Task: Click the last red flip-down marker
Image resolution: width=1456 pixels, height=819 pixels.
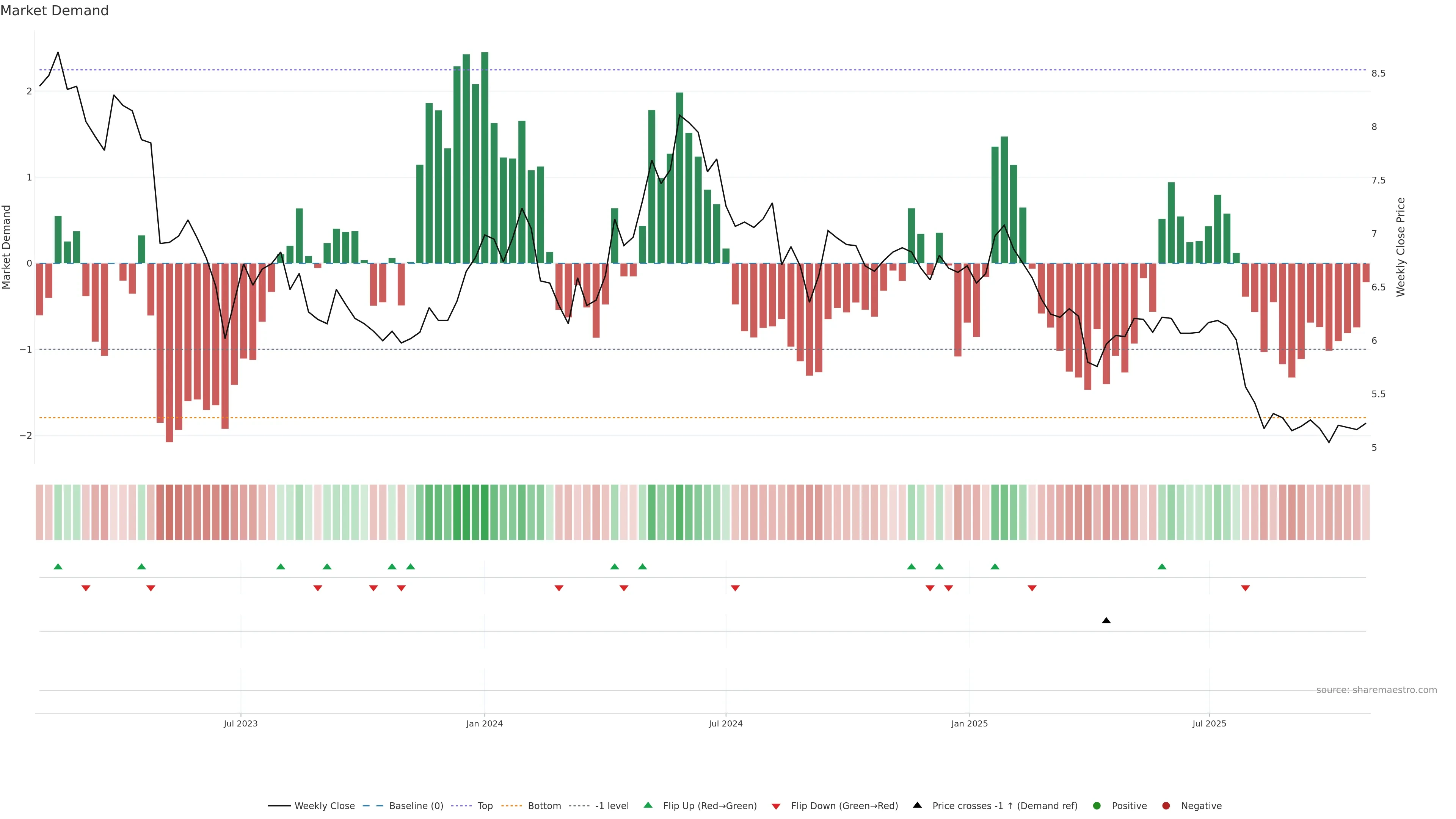Action: click(1245, 588)
